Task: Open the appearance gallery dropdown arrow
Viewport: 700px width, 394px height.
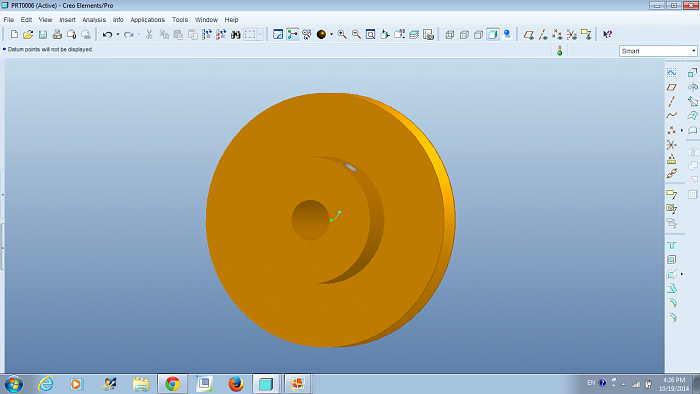Action: 331,34
